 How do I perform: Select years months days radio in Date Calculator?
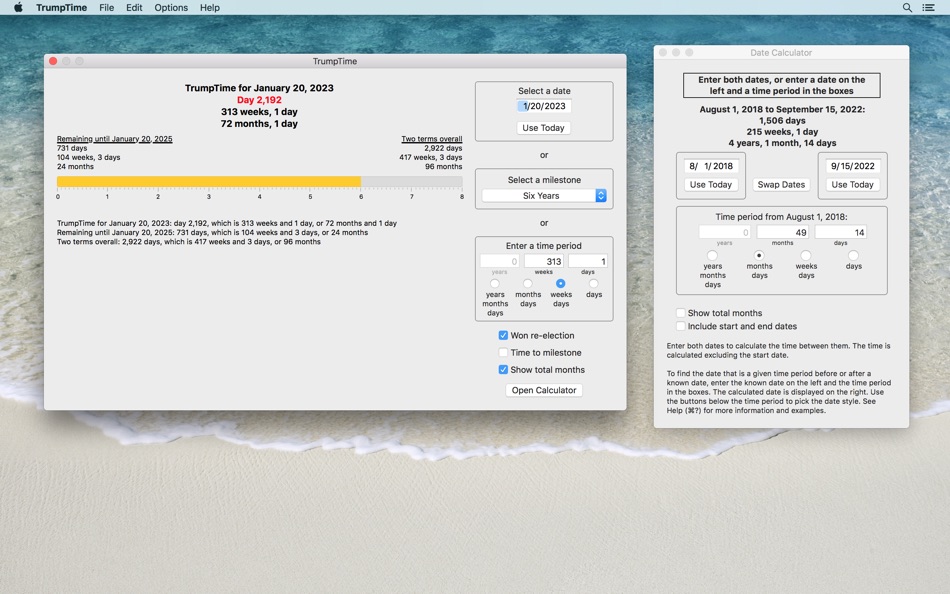tap(712, 255)
